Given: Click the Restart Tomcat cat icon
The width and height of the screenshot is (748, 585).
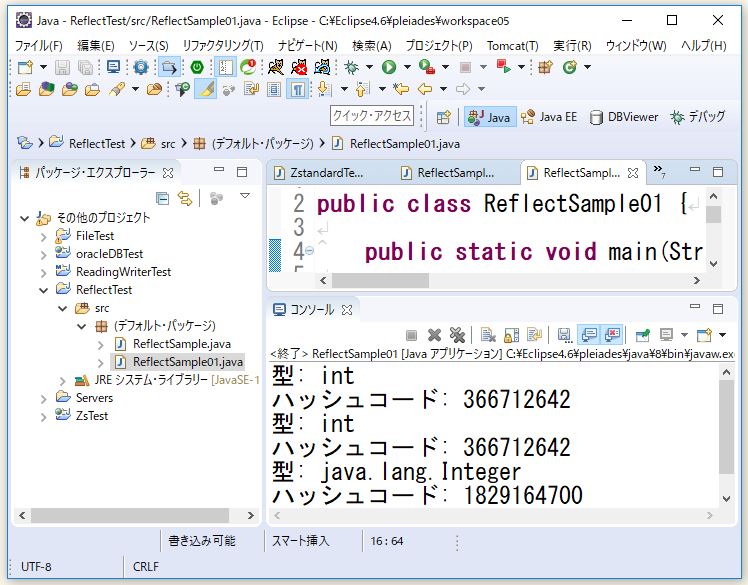Looking at the screenshot, I should (322, 67).
